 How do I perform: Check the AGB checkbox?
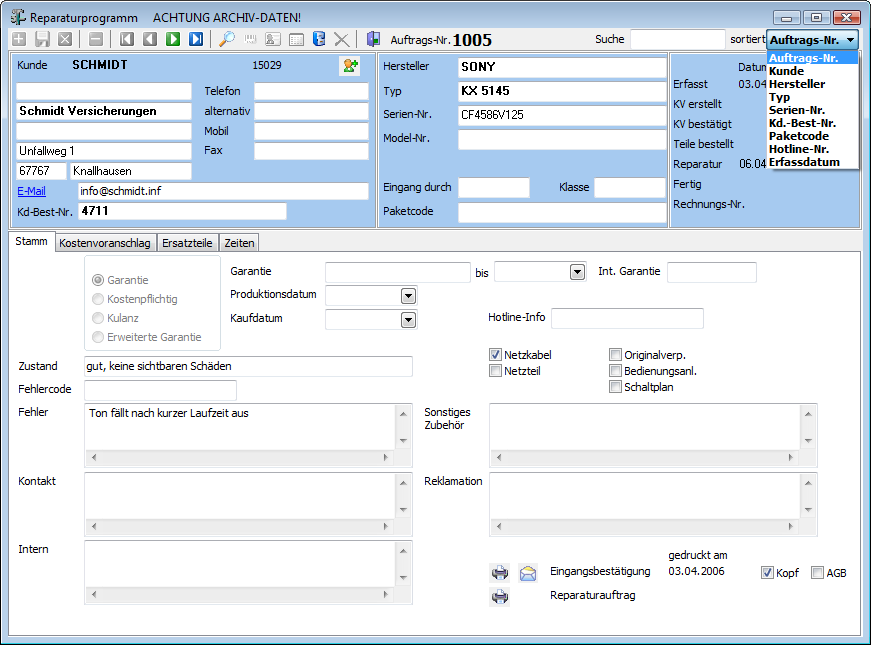817,573
